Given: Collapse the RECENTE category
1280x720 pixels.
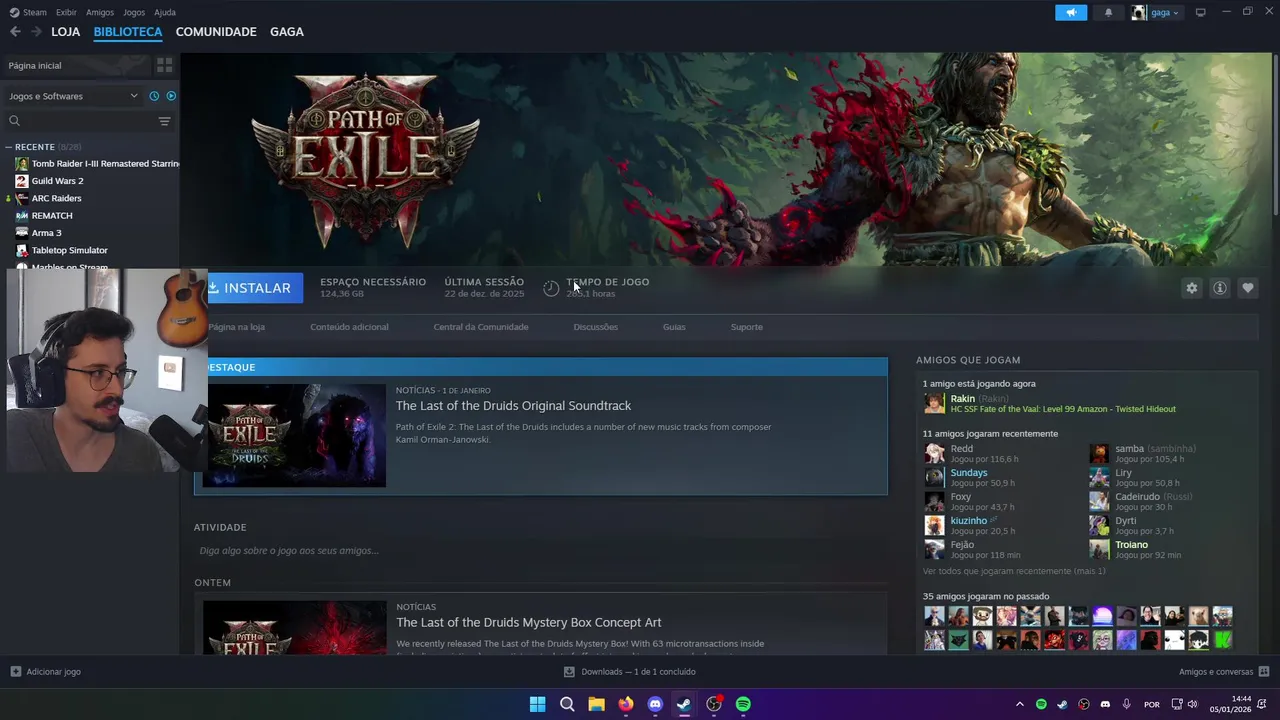Looking at the screenshot, I should [8, 147].
